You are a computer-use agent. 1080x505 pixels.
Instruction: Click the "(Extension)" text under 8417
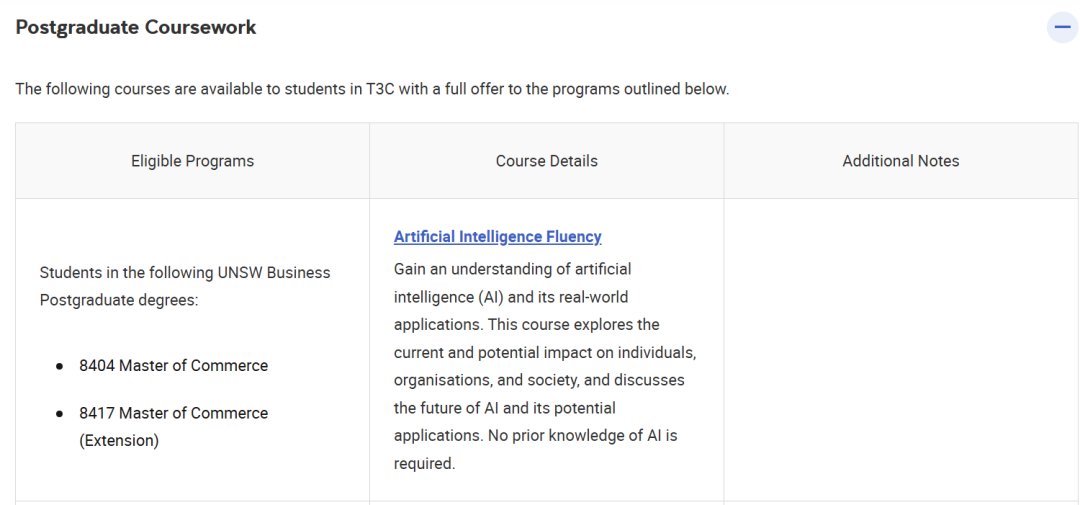pyautogui.click(x=119, y=440)
